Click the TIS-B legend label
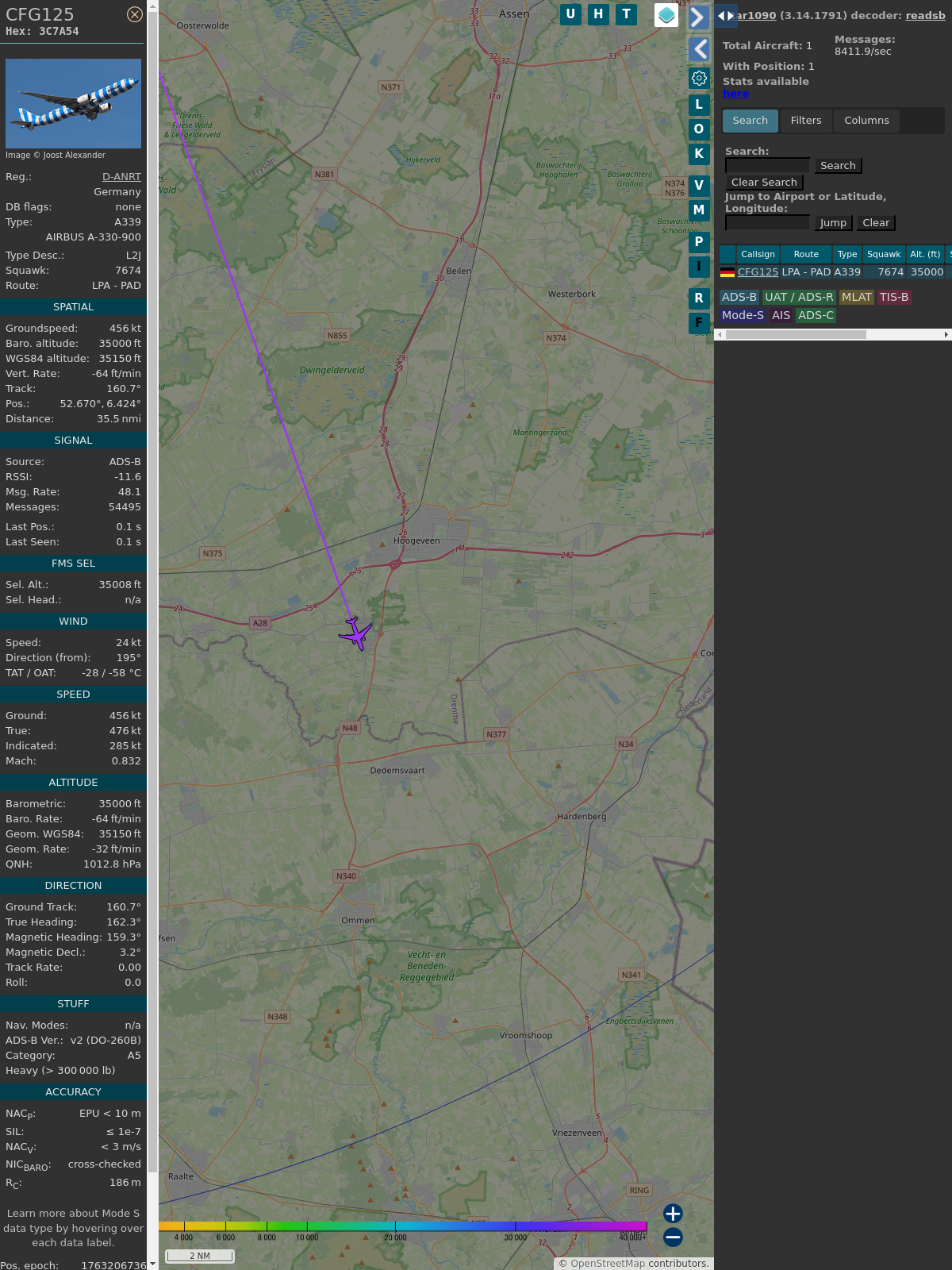This screenshot has width=952, height=1270. (x=894, y=297)
